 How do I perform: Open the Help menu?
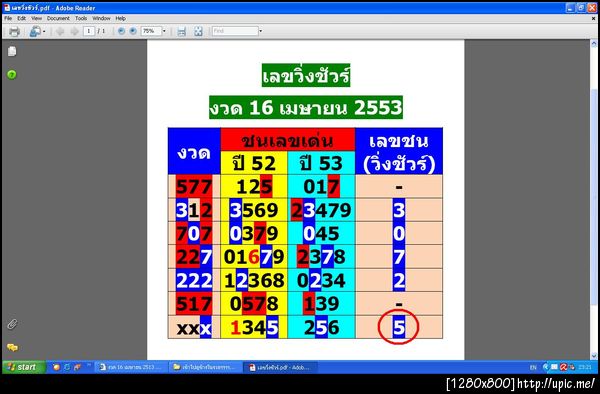(121, 18)
